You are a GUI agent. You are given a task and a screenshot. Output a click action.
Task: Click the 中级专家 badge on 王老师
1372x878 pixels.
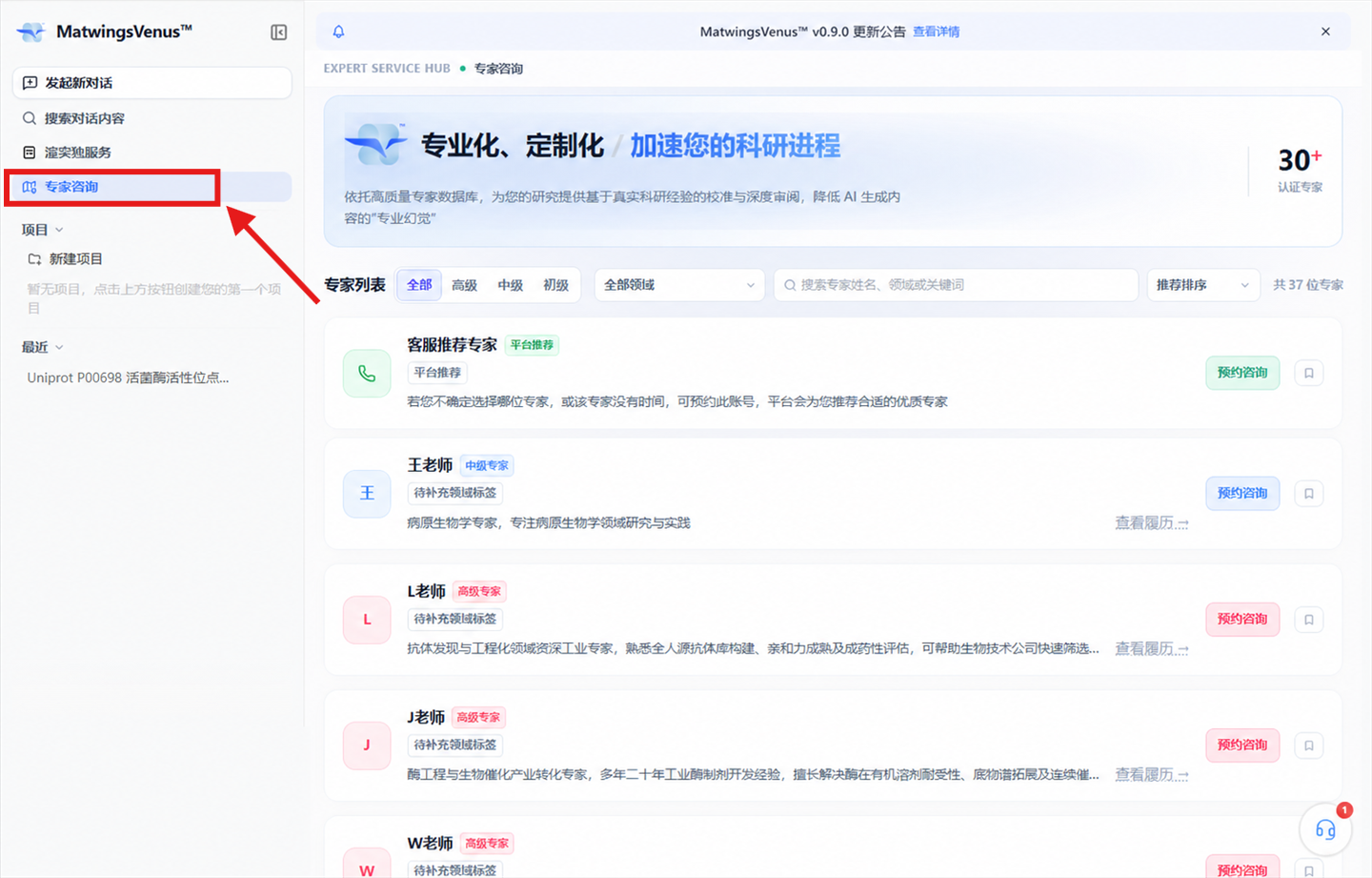pyautogui.click(x=487, y=465)
